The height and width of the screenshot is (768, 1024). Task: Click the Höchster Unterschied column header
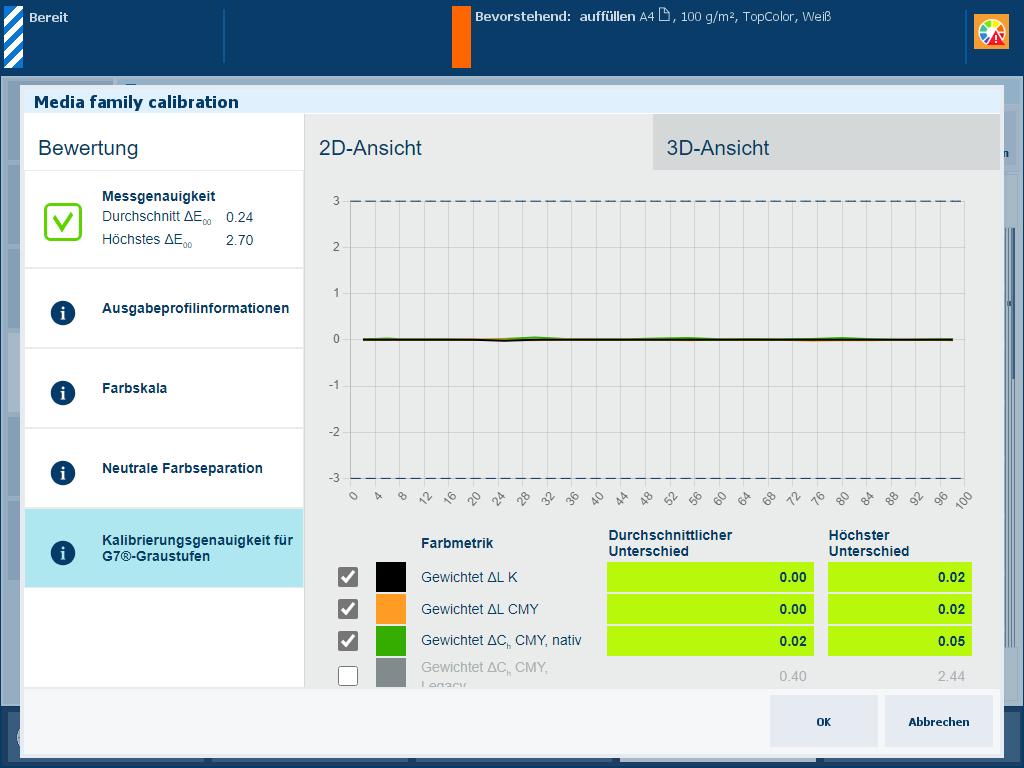(x=869, y=543)
